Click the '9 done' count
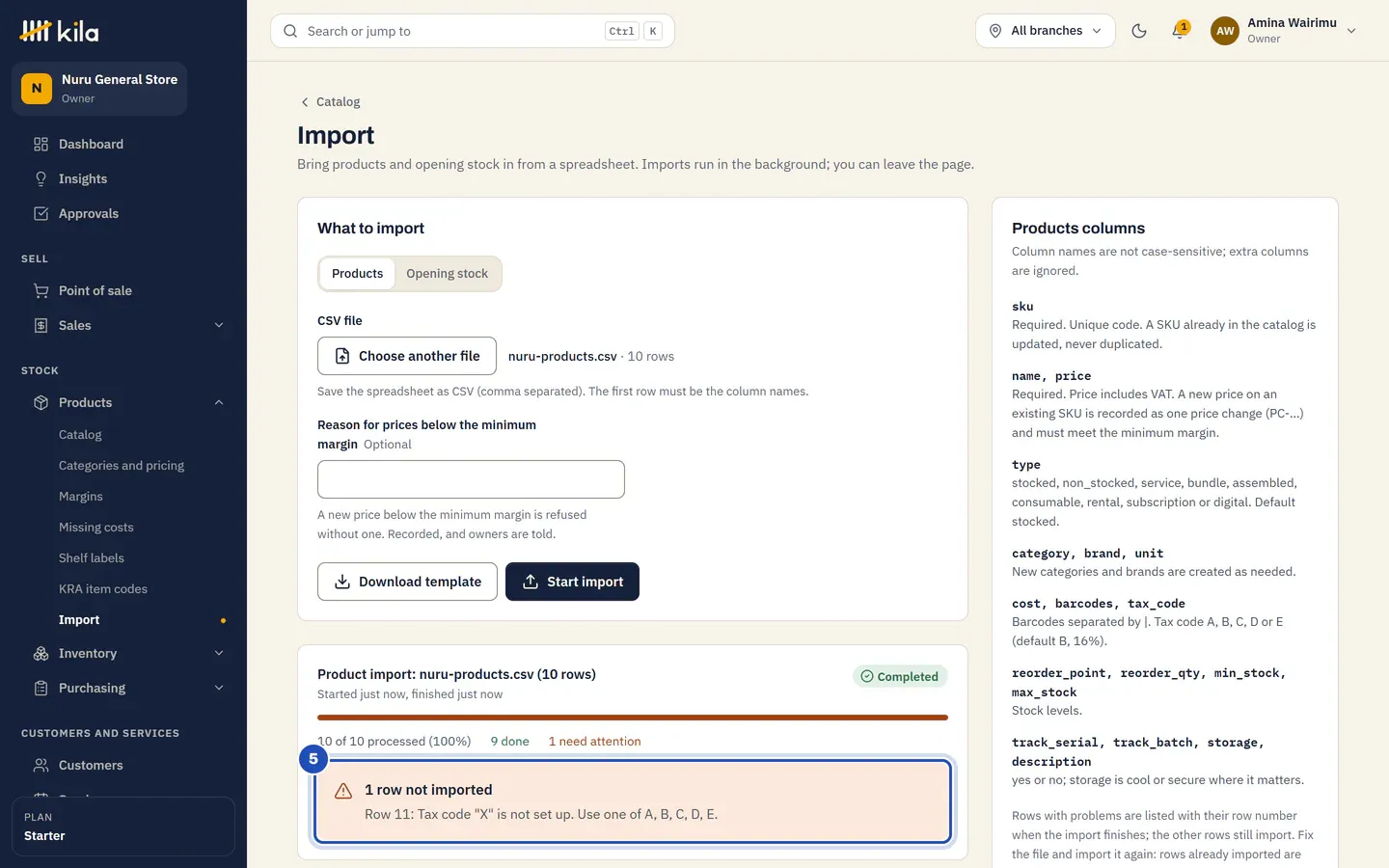Image resolution: width=1389 pixels, height=868 pixels. click(x=509, y=742)
